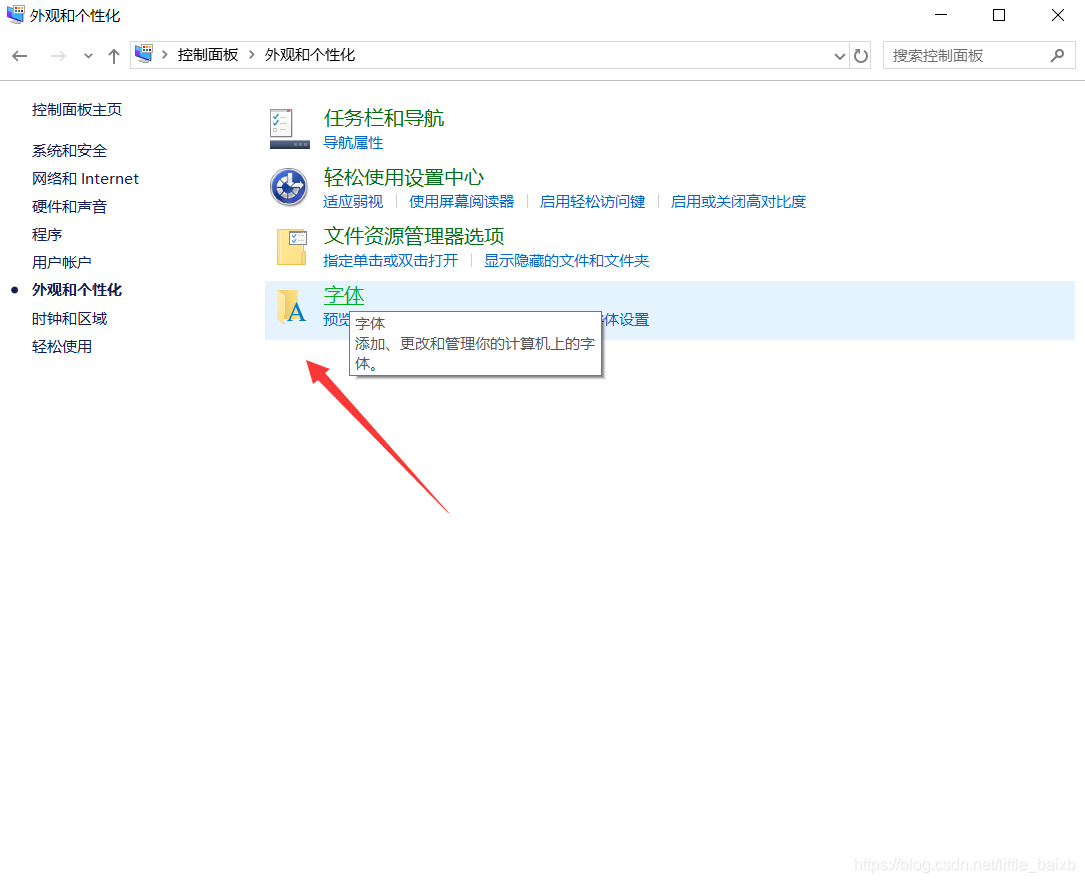Select 外观和个性化 in the sidebar

77,290
